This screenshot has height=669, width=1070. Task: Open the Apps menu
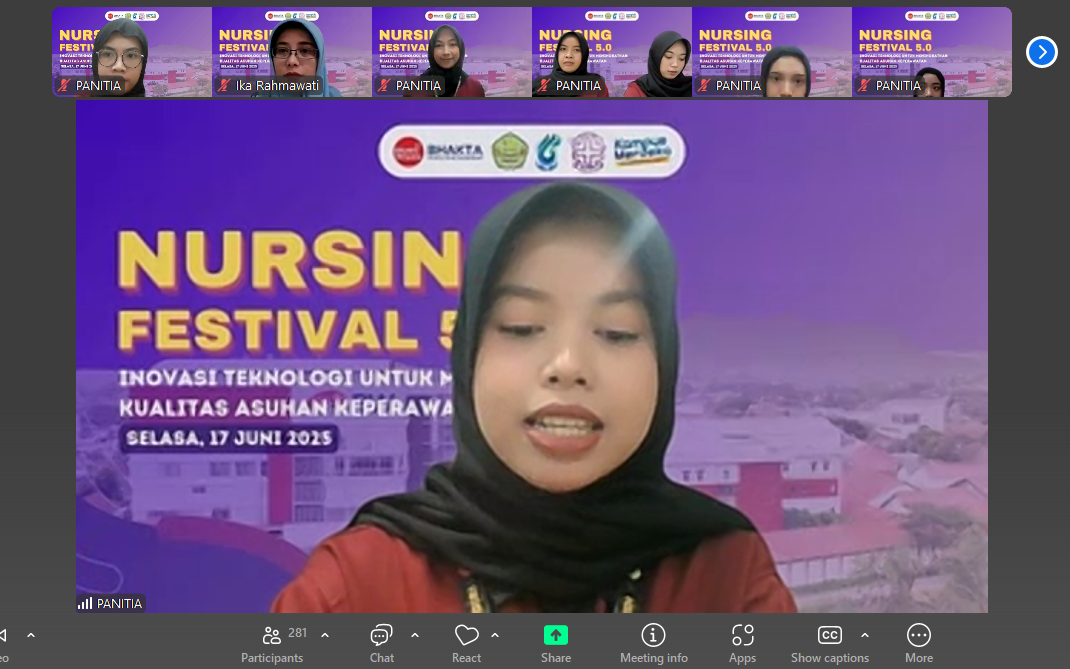point(742,643)
